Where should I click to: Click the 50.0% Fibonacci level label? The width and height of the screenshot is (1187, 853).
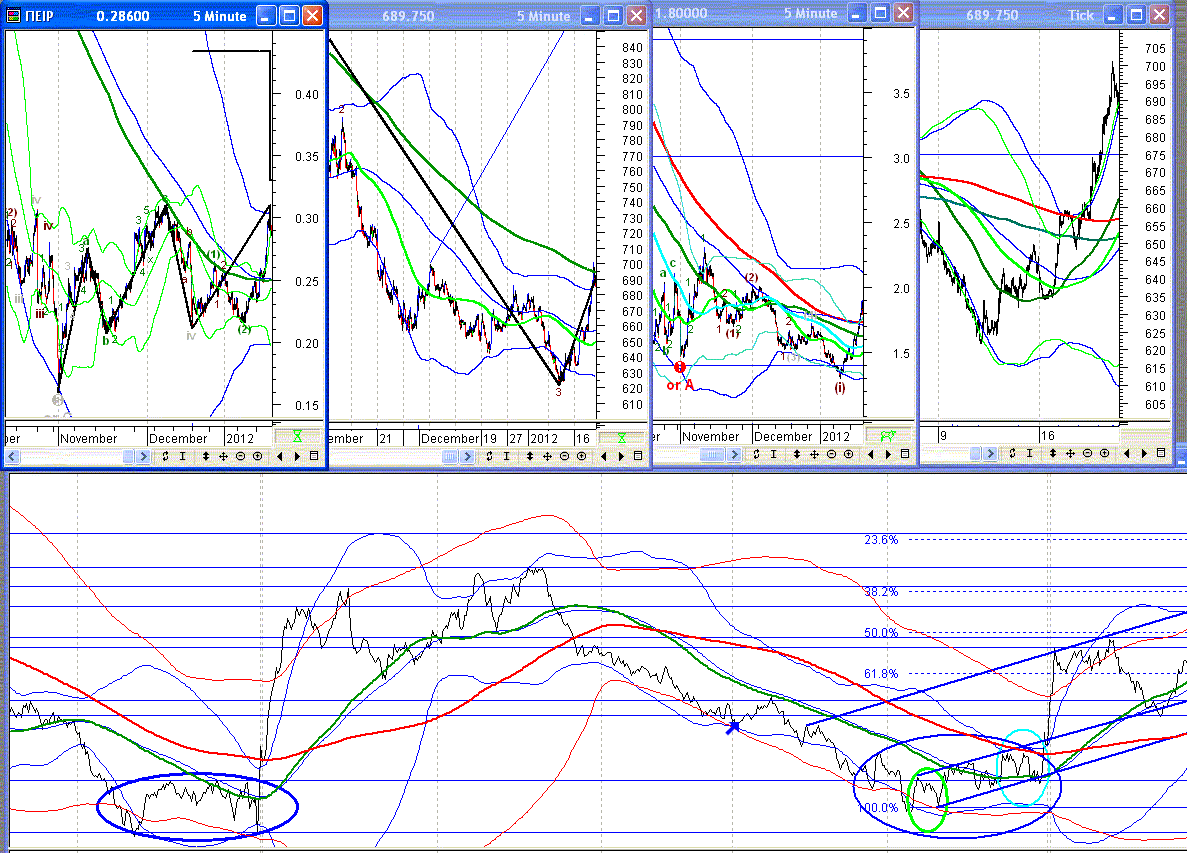coord(881,633)
